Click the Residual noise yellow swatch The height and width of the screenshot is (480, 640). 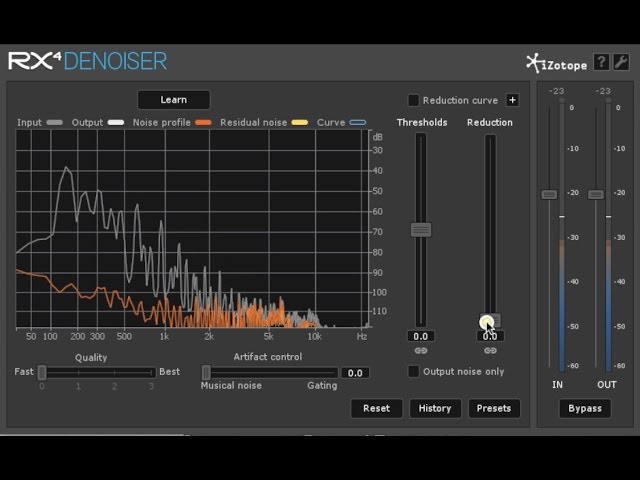(x=300, y=122)
